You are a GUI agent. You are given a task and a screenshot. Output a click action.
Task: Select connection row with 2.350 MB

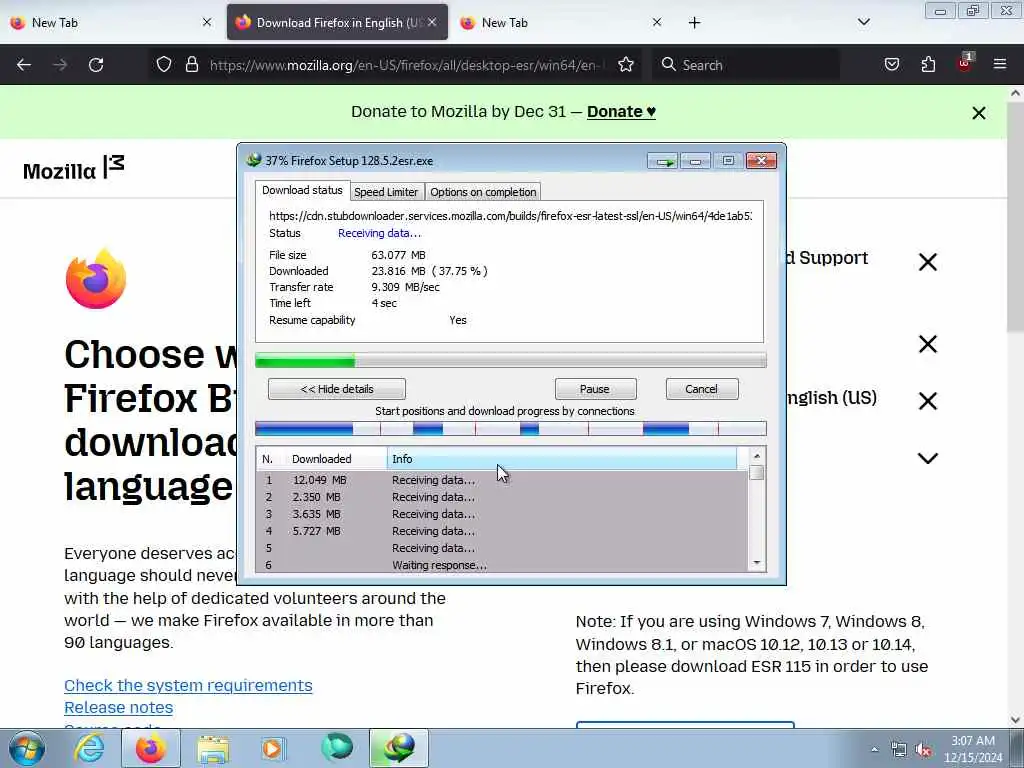pyautogui.click(x=502, y=497)
